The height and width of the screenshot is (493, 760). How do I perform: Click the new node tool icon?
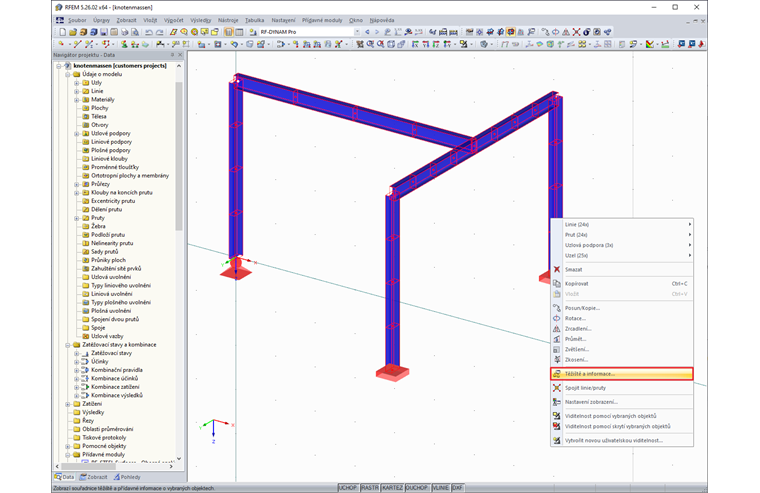click(x=62, y=44)
